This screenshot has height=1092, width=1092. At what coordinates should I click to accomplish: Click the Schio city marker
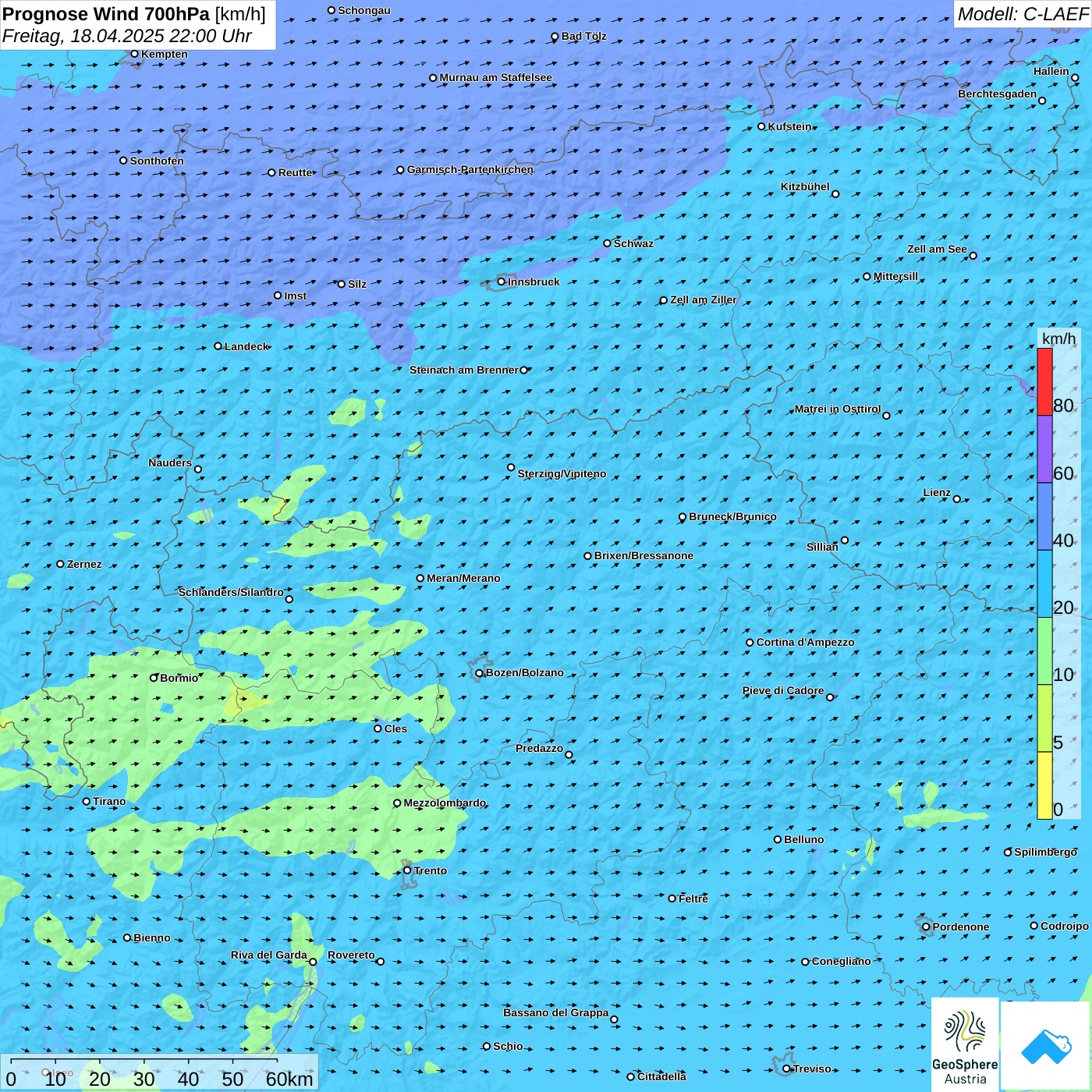[x=487, y=1046]
